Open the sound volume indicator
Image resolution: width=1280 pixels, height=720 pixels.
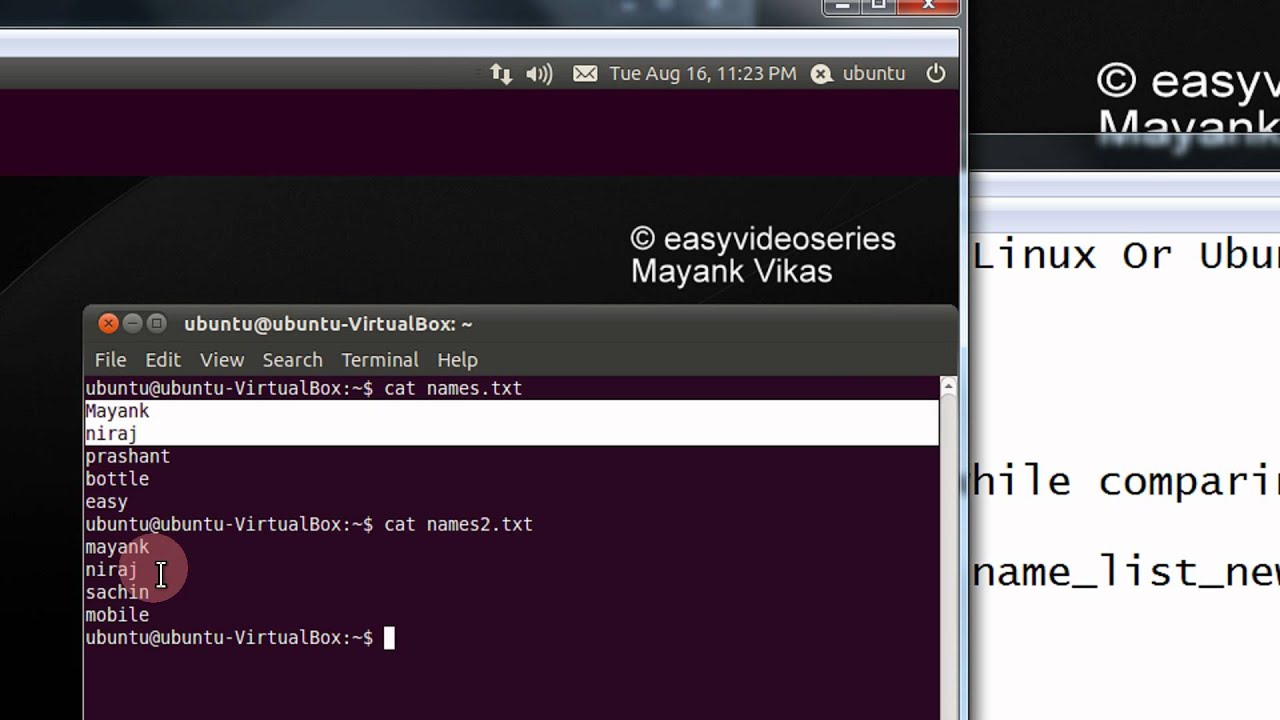[539, 73]
